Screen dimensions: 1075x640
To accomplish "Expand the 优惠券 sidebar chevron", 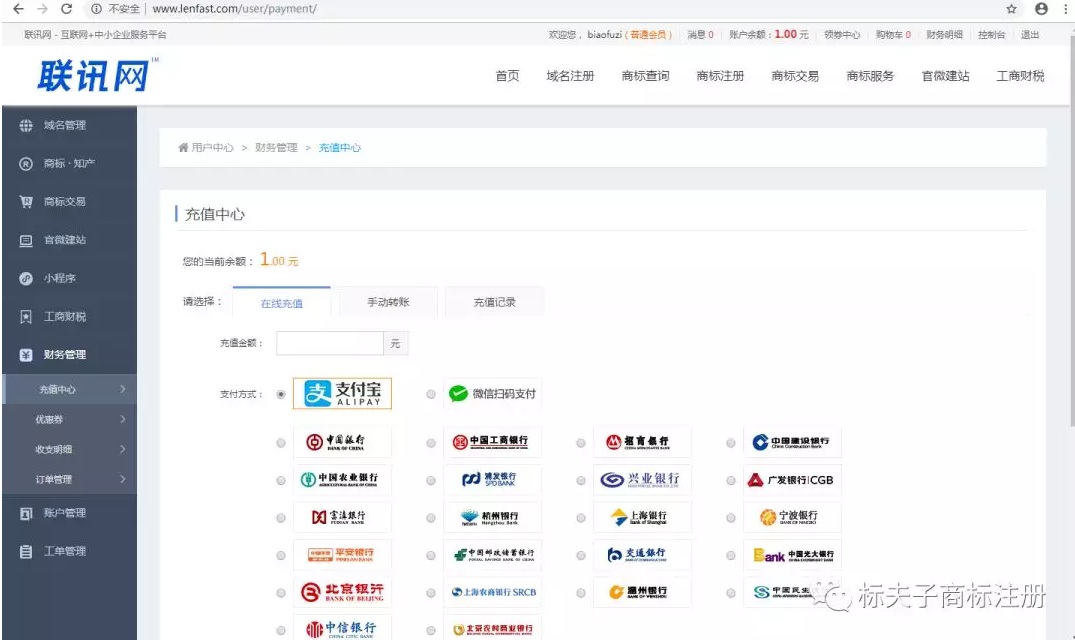I will [x=123, y=419].
